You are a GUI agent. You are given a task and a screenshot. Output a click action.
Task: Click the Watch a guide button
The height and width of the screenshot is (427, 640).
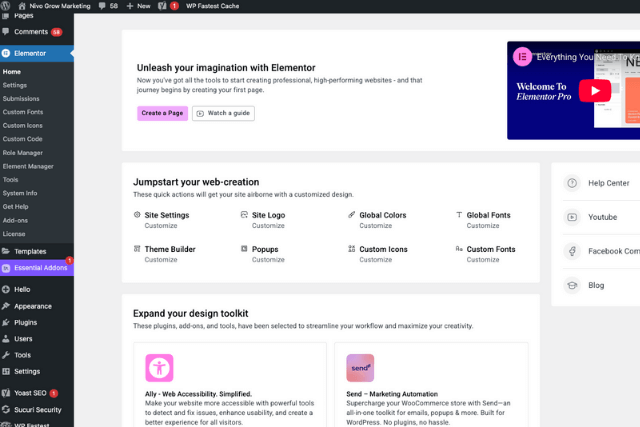[x=223, y=113]
